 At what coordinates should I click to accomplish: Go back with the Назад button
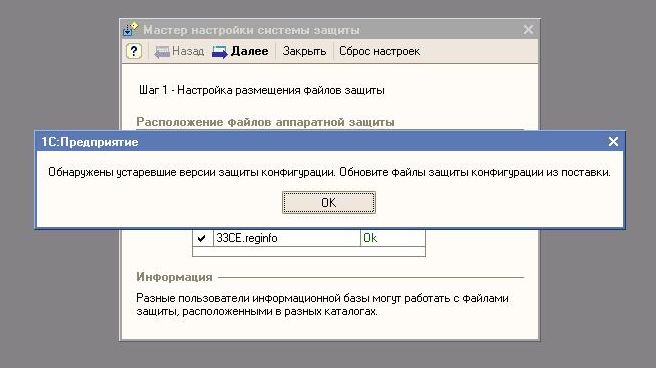179,51
